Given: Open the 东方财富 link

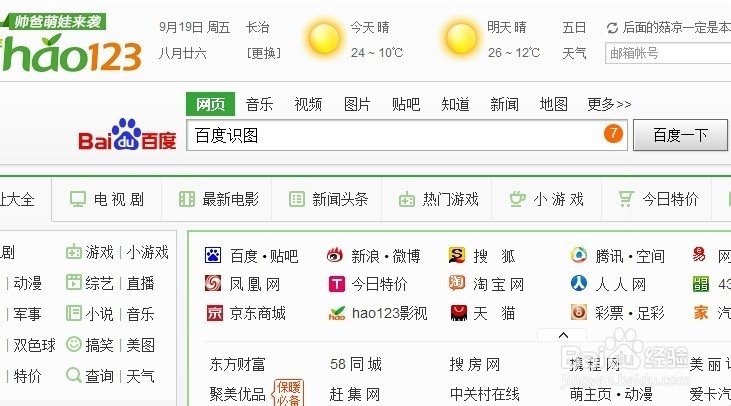Looking at the screenshot, I should click(x=237, y=364).
